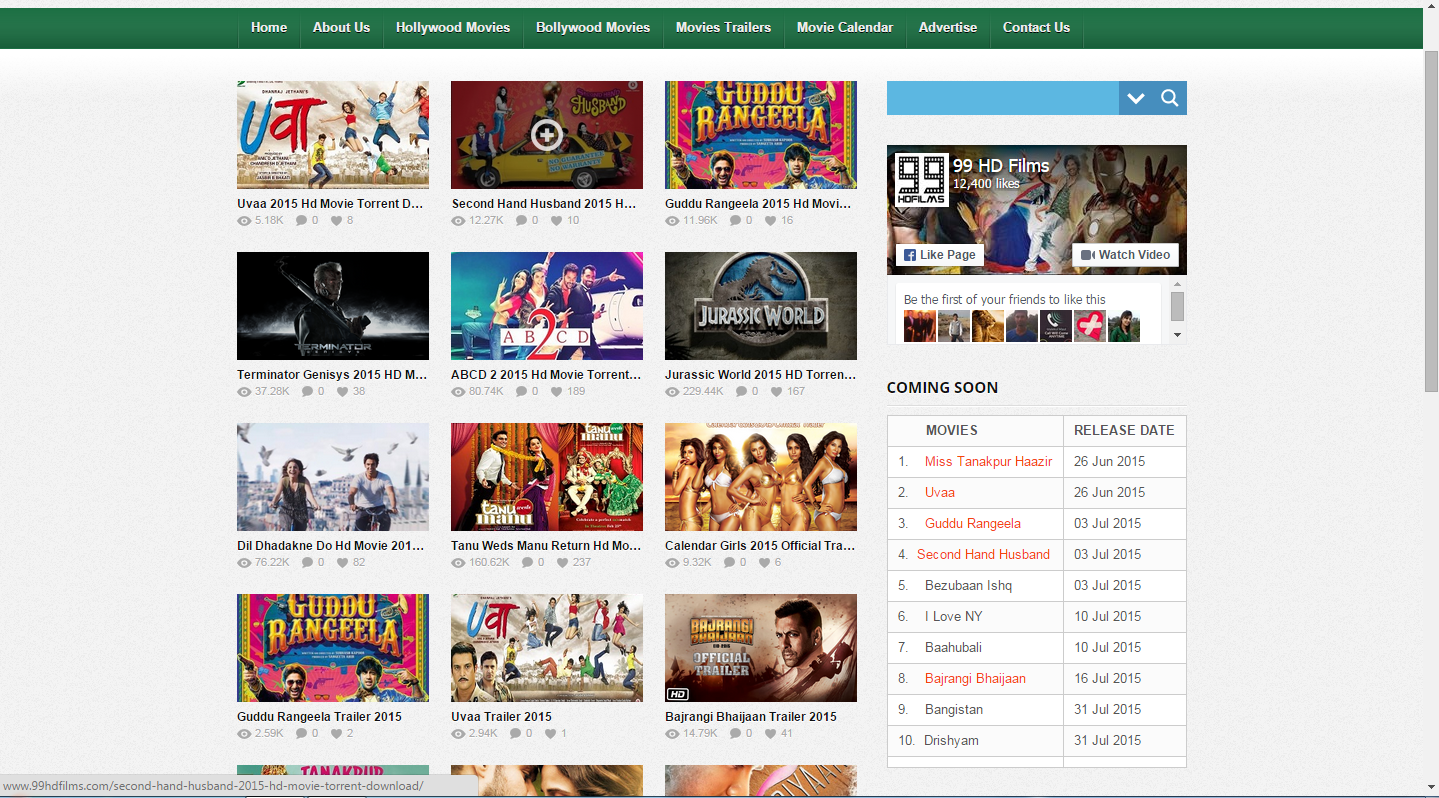The height and width of the screenshot is (798, 1439).
Task: Click the comment icon under Uvaa 2015 Hd Movie
Action: point(302,221)
